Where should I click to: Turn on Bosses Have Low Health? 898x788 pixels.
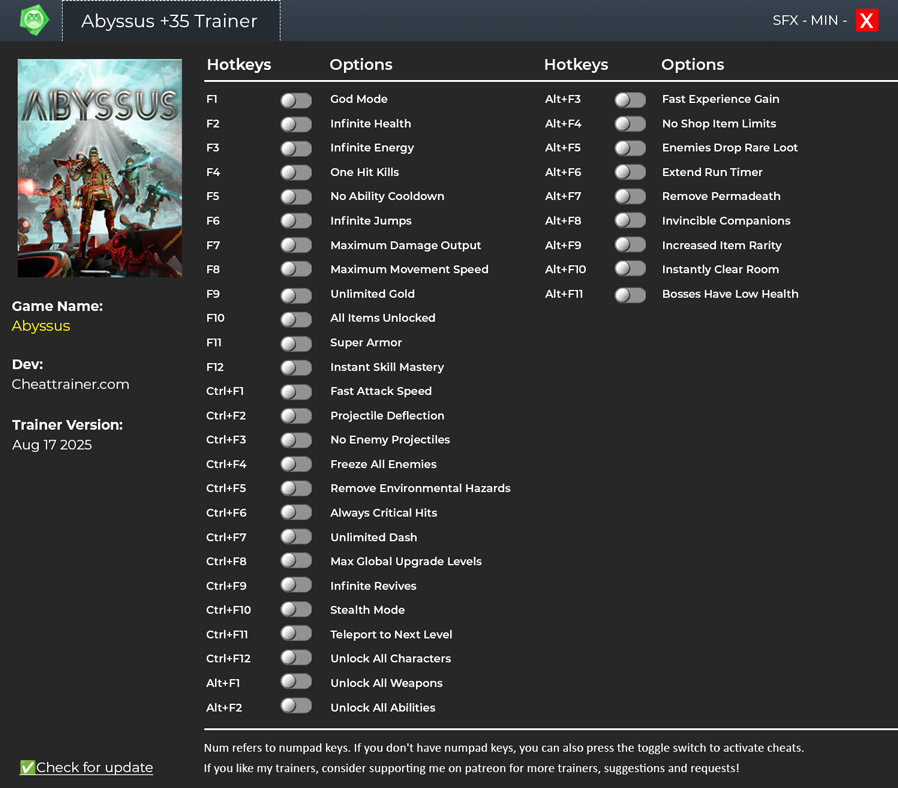pyautogui.click(x=630, y=295)
